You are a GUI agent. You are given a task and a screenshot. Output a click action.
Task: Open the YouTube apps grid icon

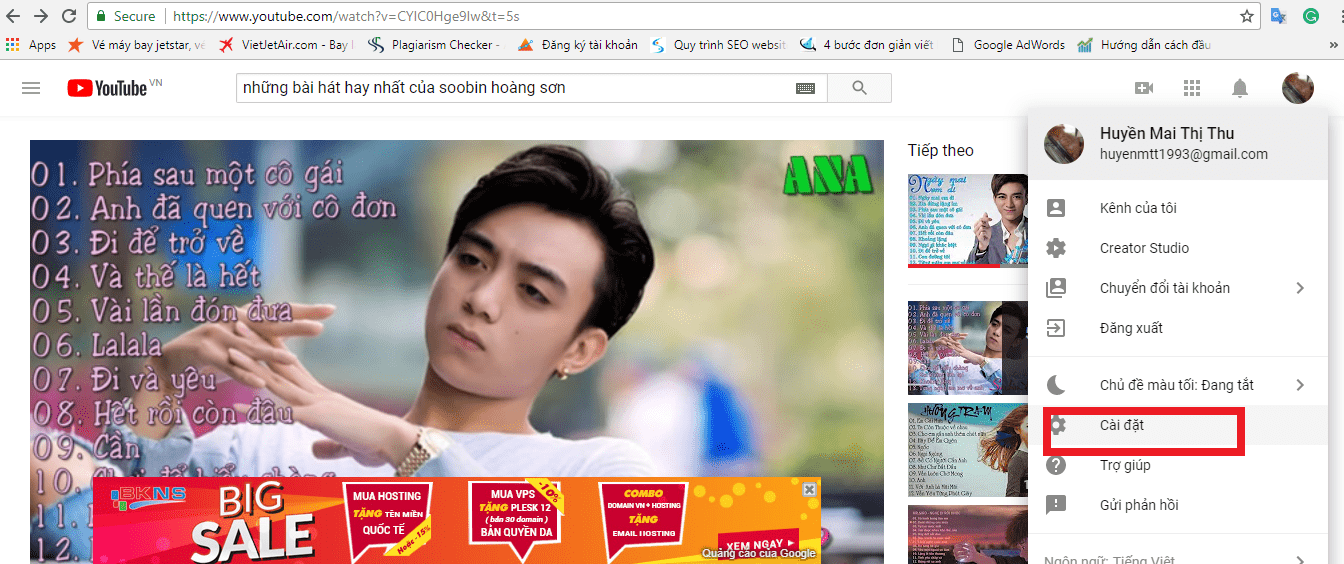1191,88
